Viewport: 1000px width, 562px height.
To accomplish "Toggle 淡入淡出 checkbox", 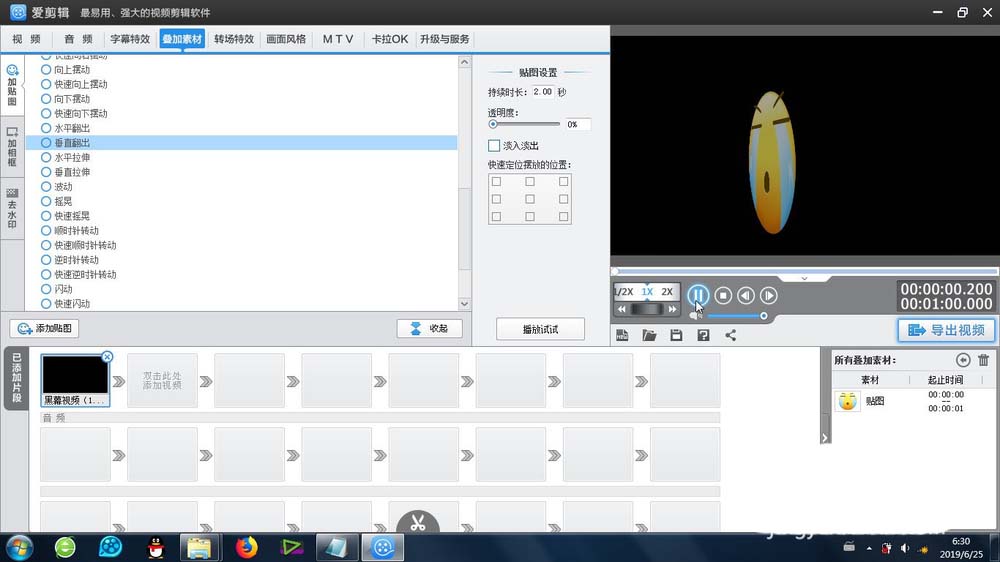I will (494, 145).
